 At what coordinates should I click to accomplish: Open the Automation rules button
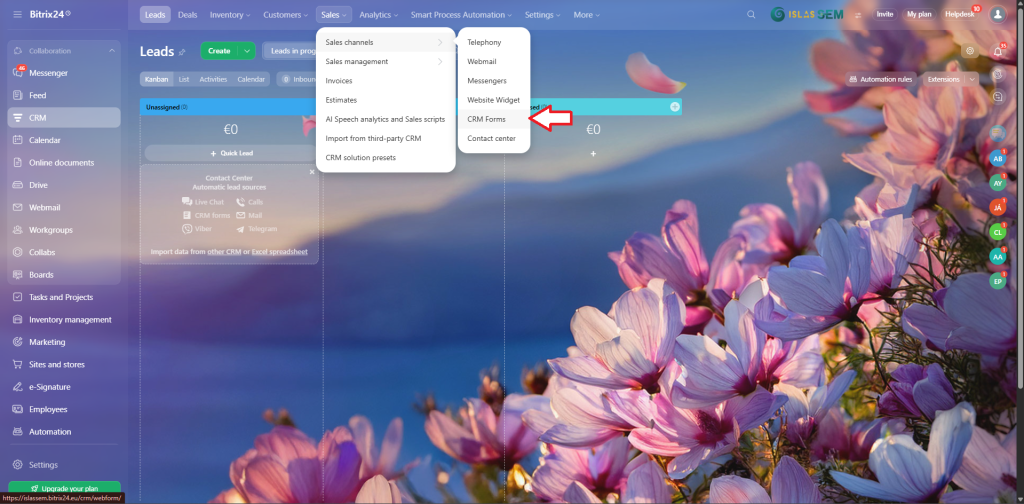point(879,79)
